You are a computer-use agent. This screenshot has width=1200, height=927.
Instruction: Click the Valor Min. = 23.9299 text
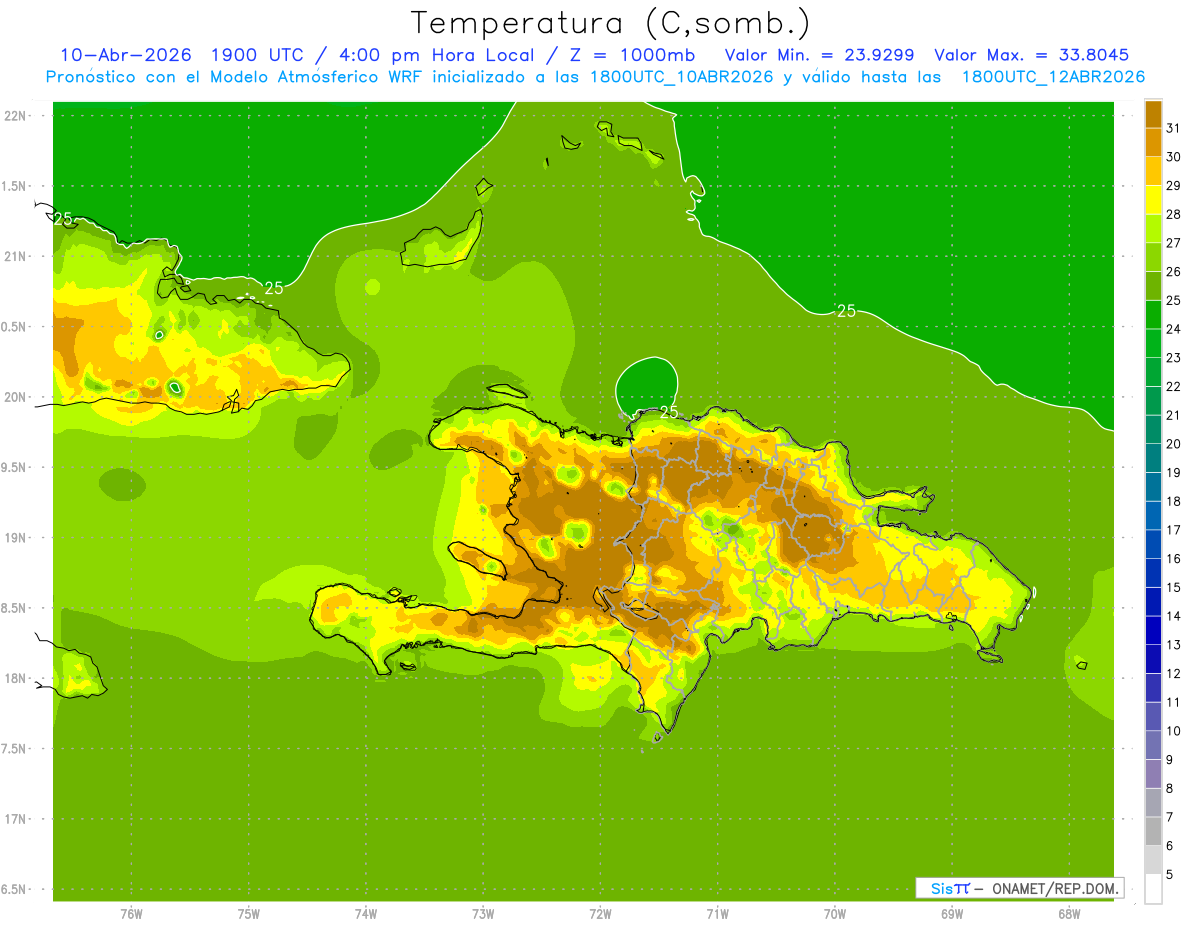pyautogui.click(x=819, y=55)
